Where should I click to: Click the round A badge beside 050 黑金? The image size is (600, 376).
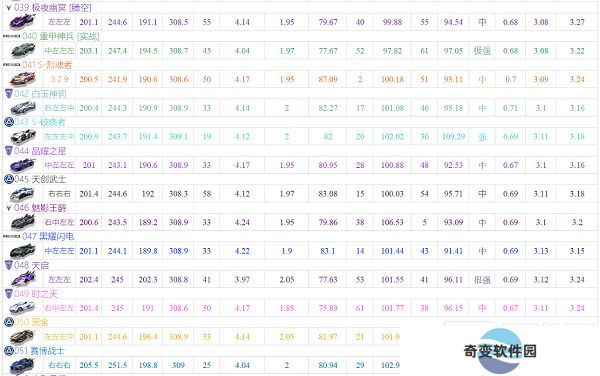click(x=8, y=322)
